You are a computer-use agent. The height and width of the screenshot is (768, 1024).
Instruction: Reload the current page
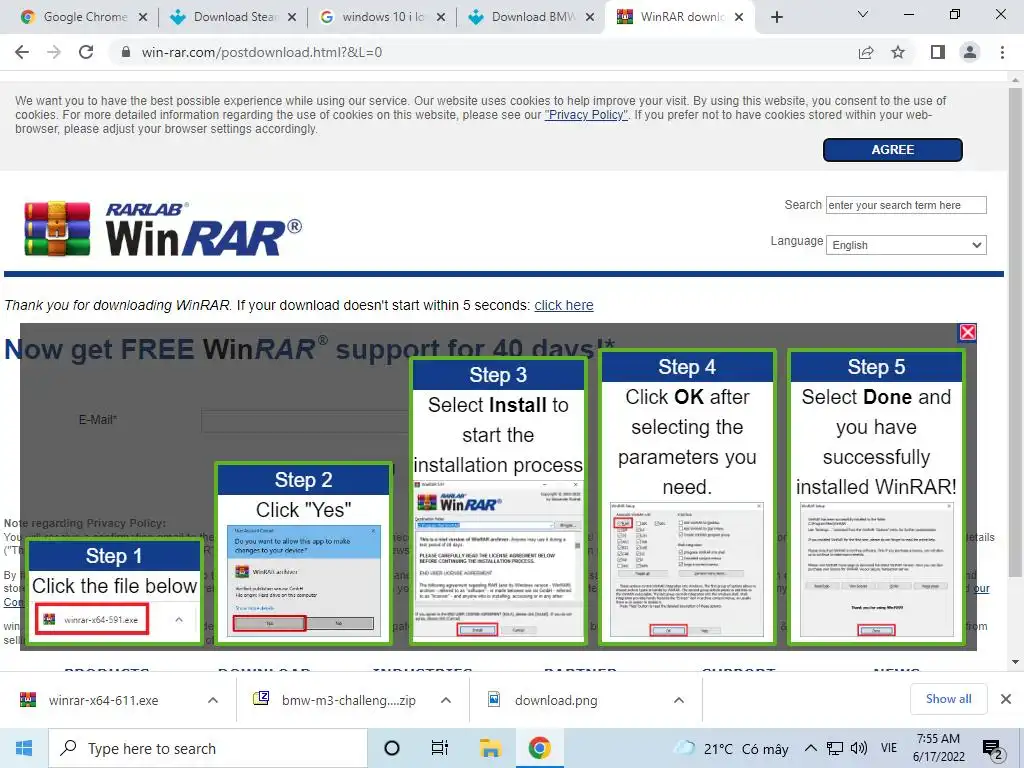pos(86,52)
